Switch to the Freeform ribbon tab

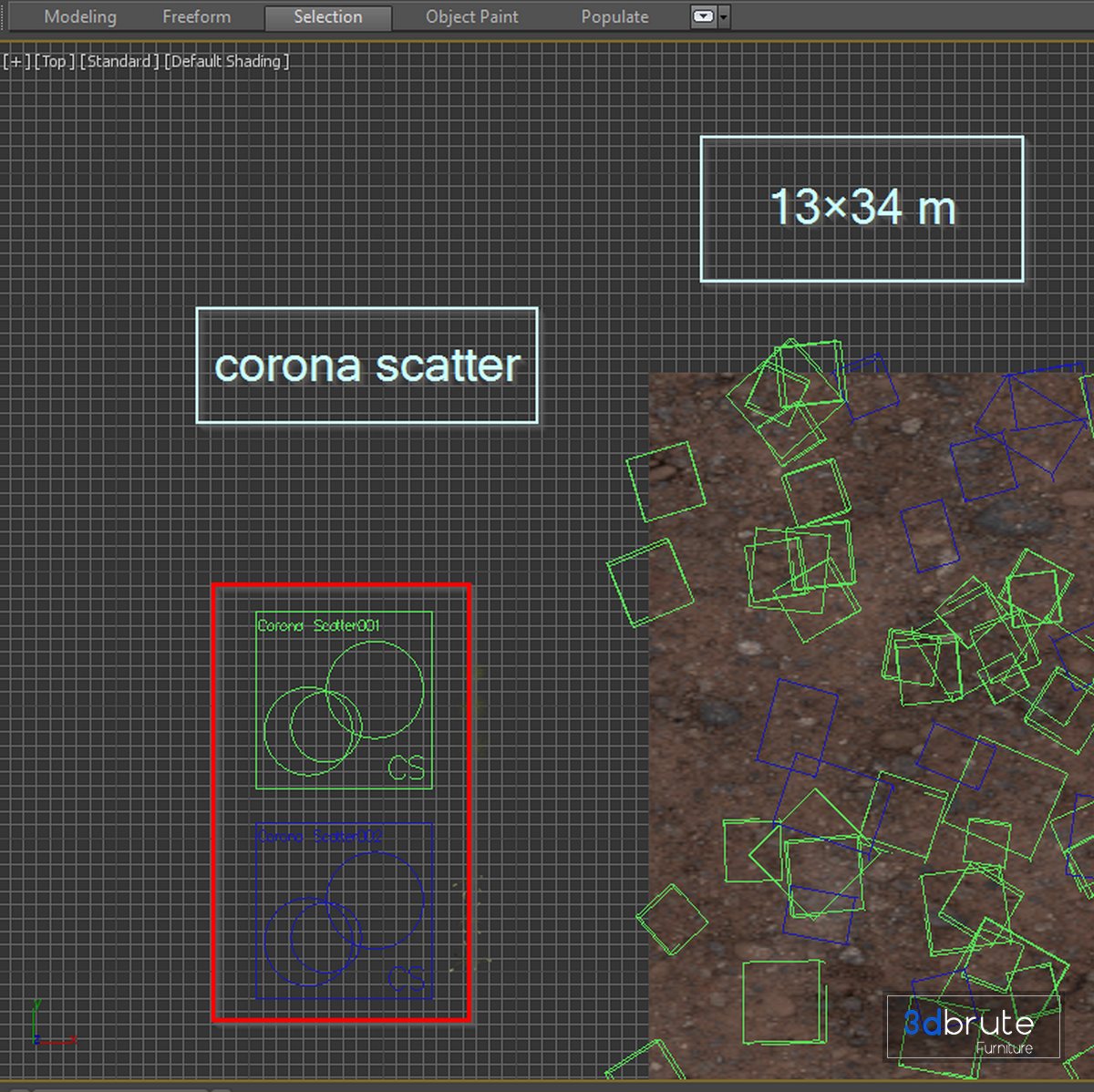[x=196, y=17]
